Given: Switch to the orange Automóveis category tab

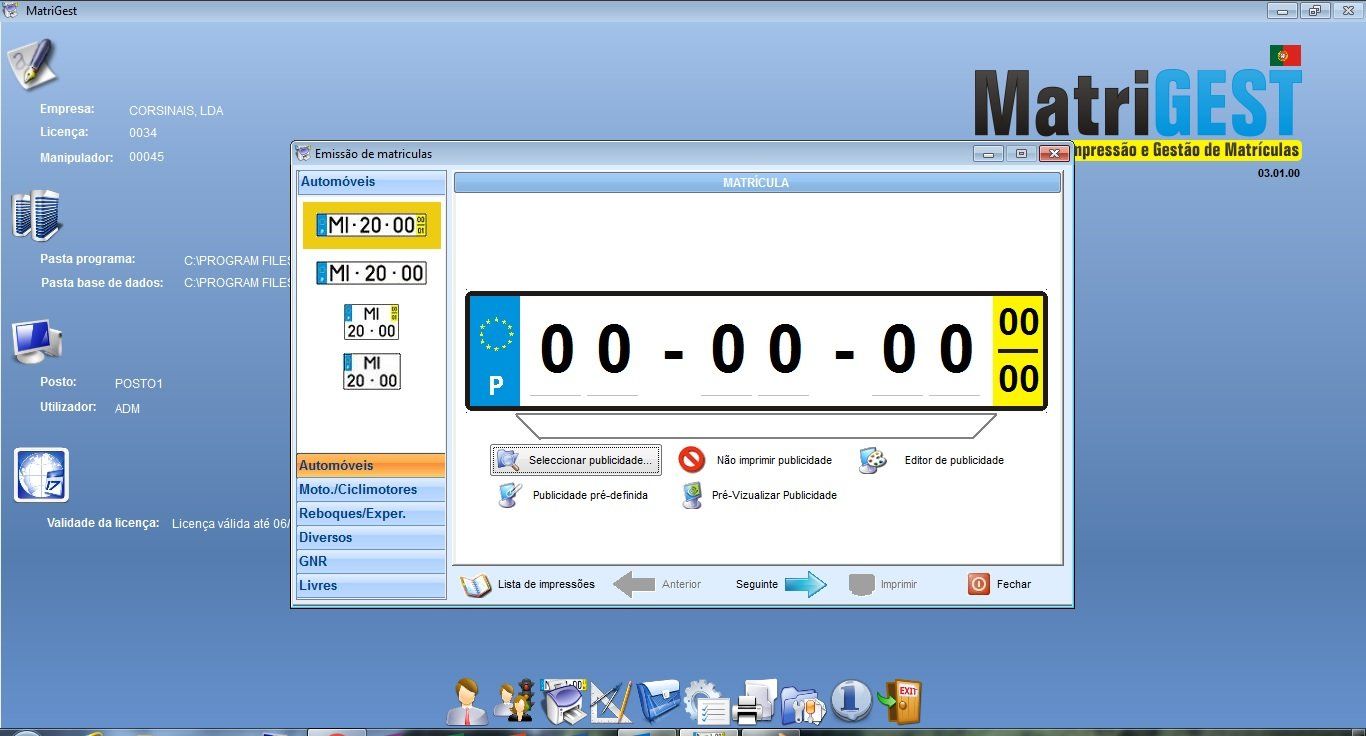Looking at the screenshot, I should point(371,465).
